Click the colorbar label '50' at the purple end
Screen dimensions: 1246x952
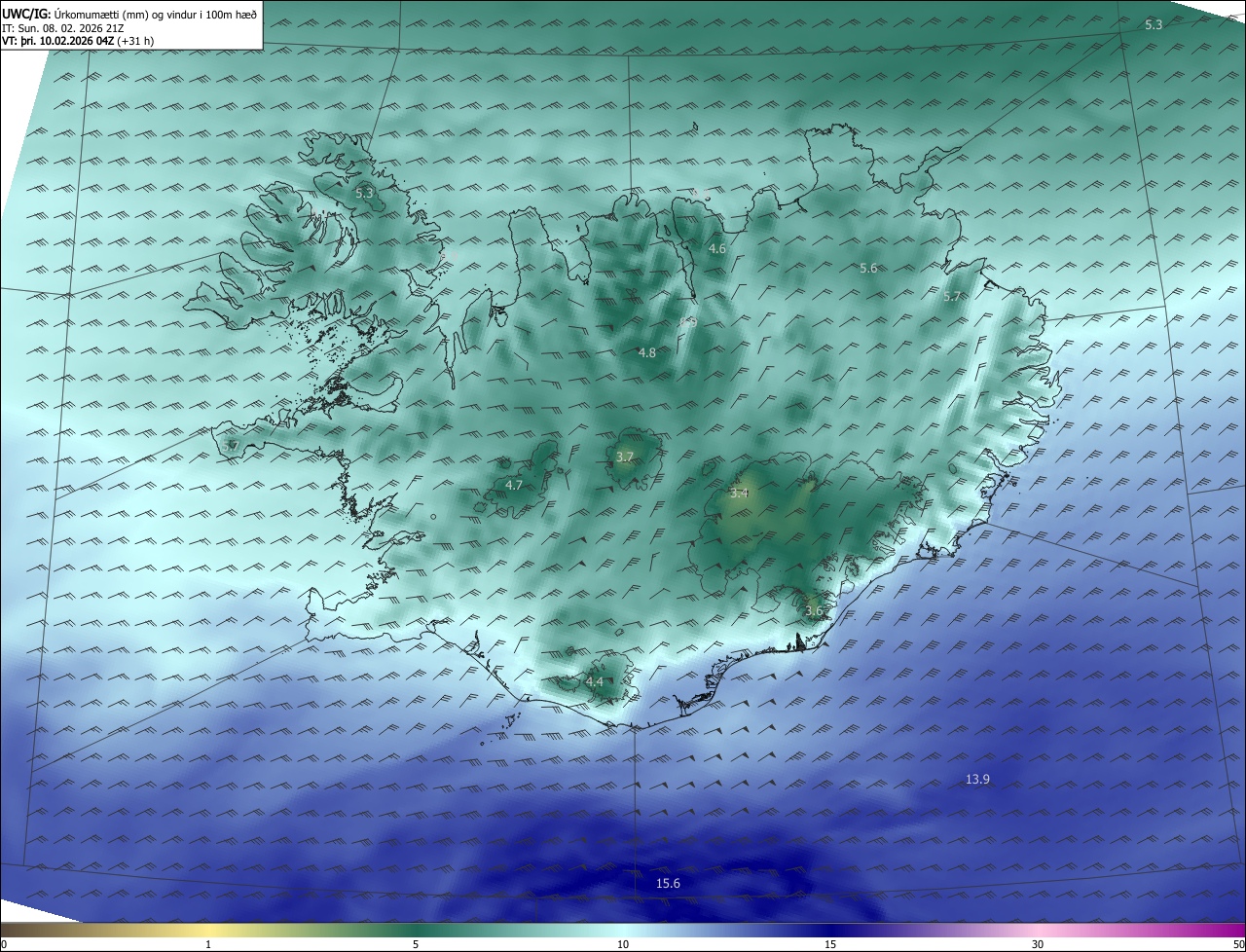point(1238,944)
